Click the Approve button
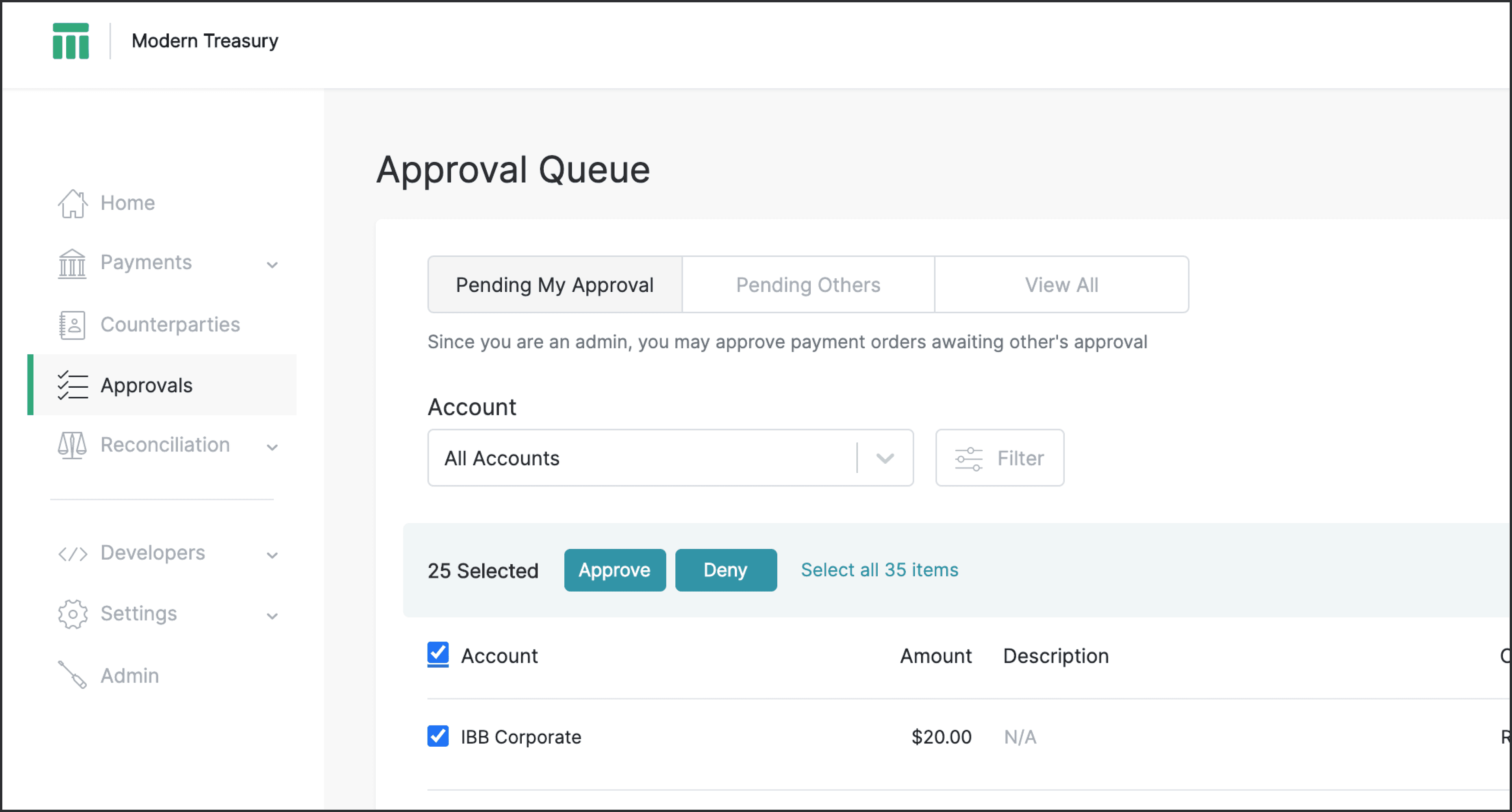Viewport: 1512px width, 812px height. tap(615, 570)
